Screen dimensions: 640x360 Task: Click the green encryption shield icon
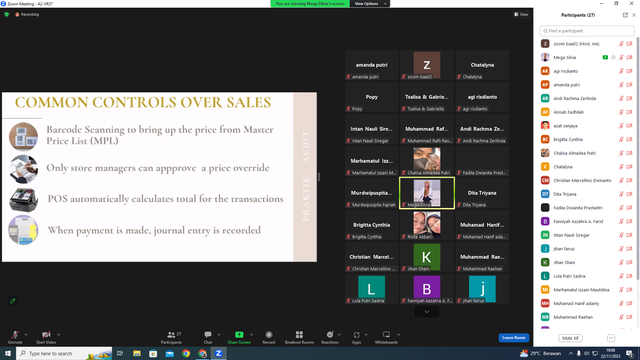7,14
